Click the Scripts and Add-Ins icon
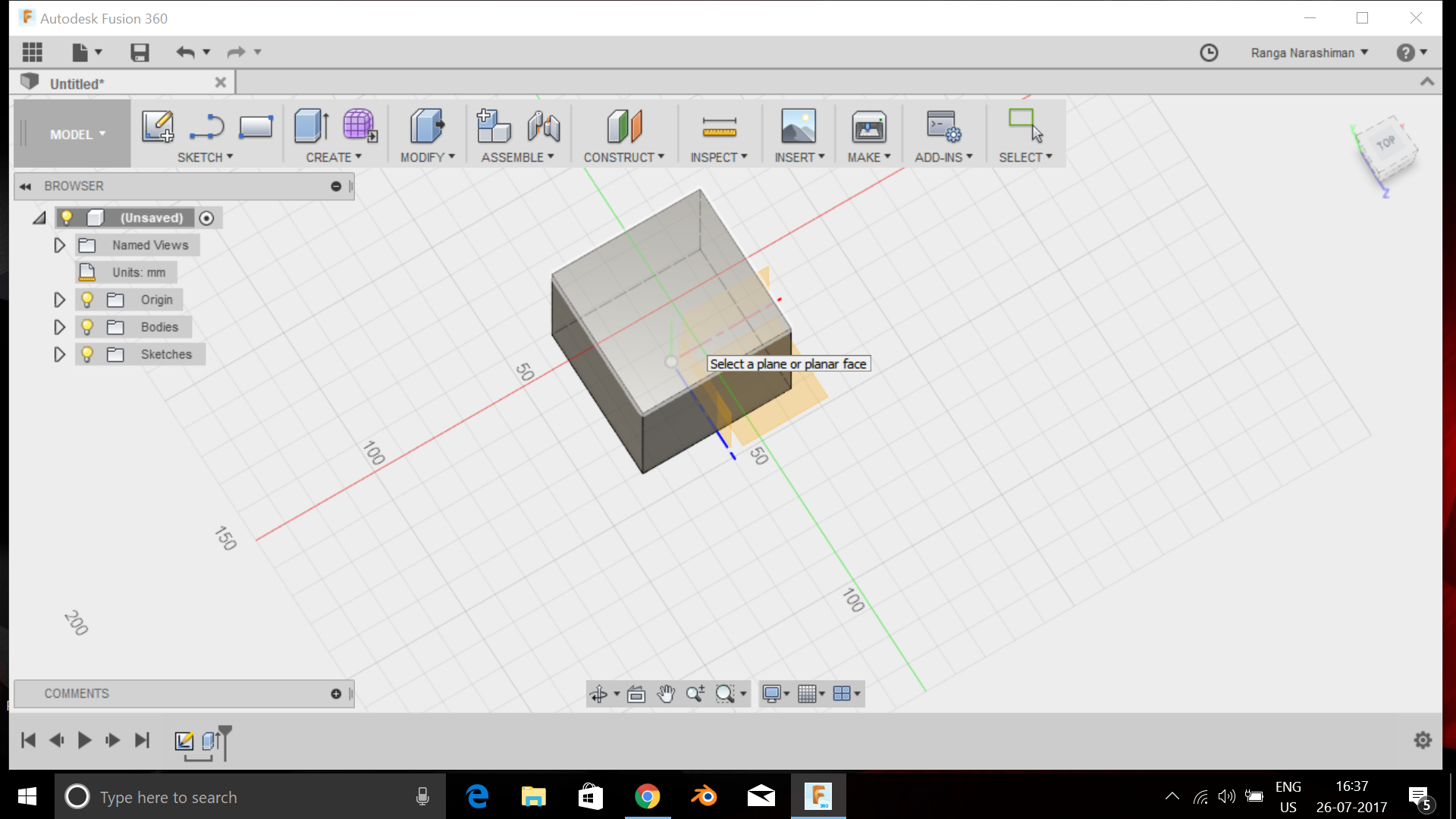The width and height of the screenshot is (1456, 819). pyautogui.click(x=943, y=126)
